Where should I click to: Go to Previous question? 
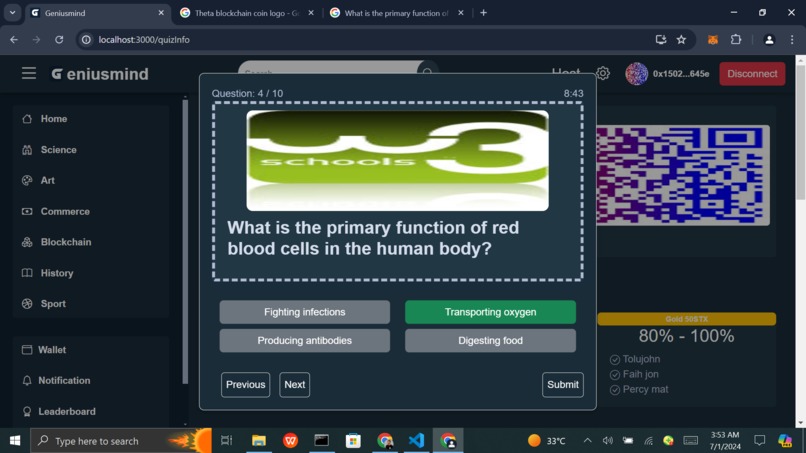click(x=246, y=385)
